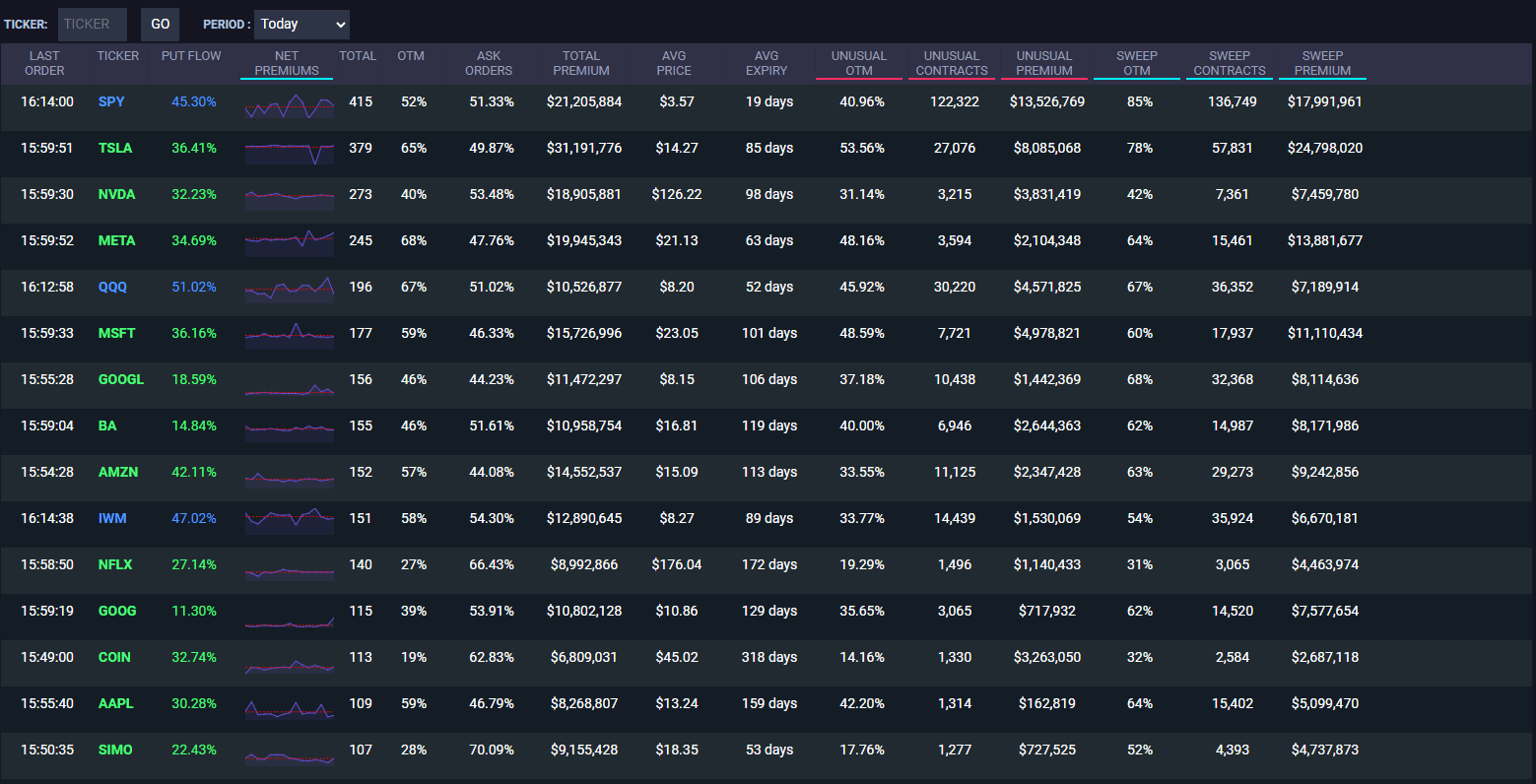The image size is (1536, 784).
Task: Sort by NET PREMIUMS column header
Action: coord(287,63)
